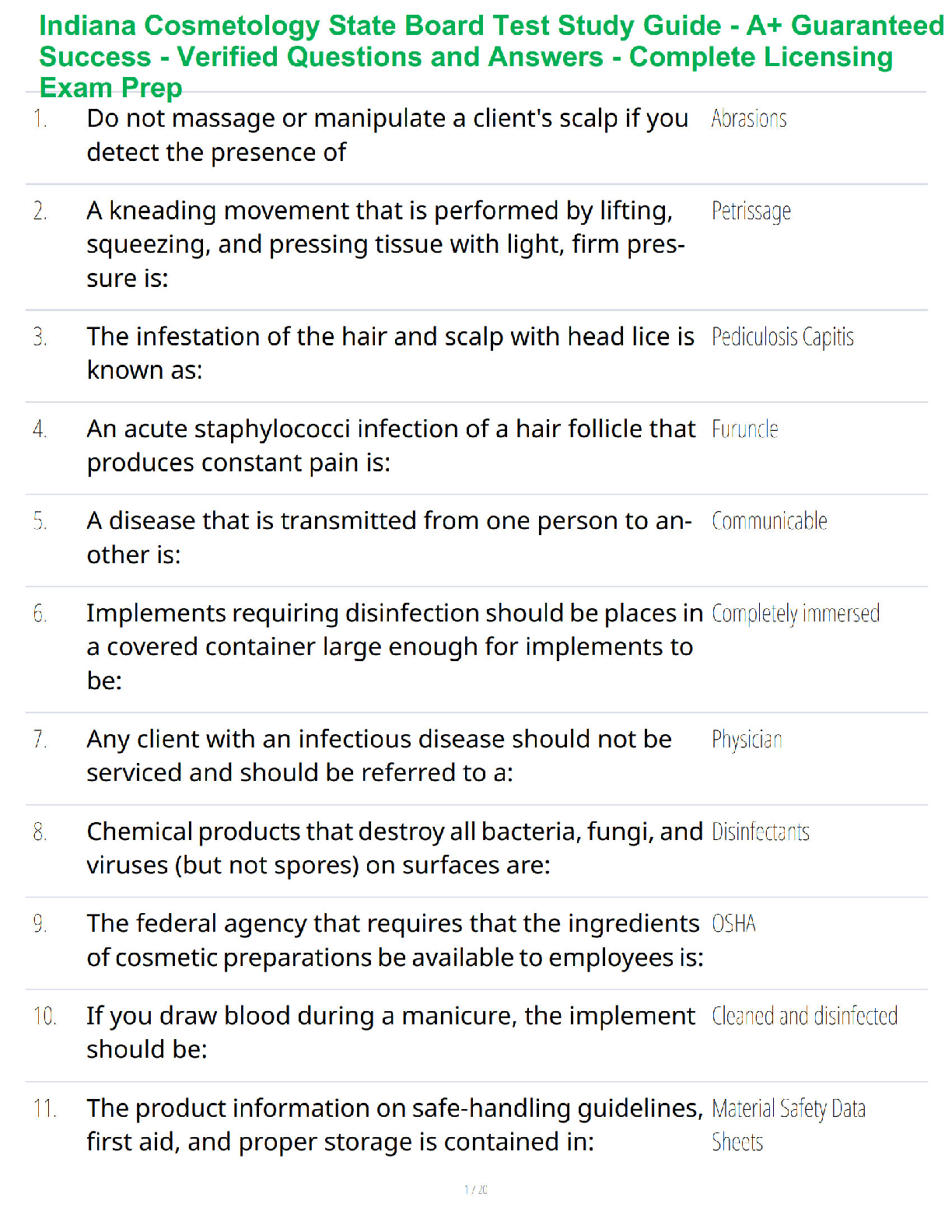
Task: Click the "Completely immersed" answer
Action: click(795, 614)
